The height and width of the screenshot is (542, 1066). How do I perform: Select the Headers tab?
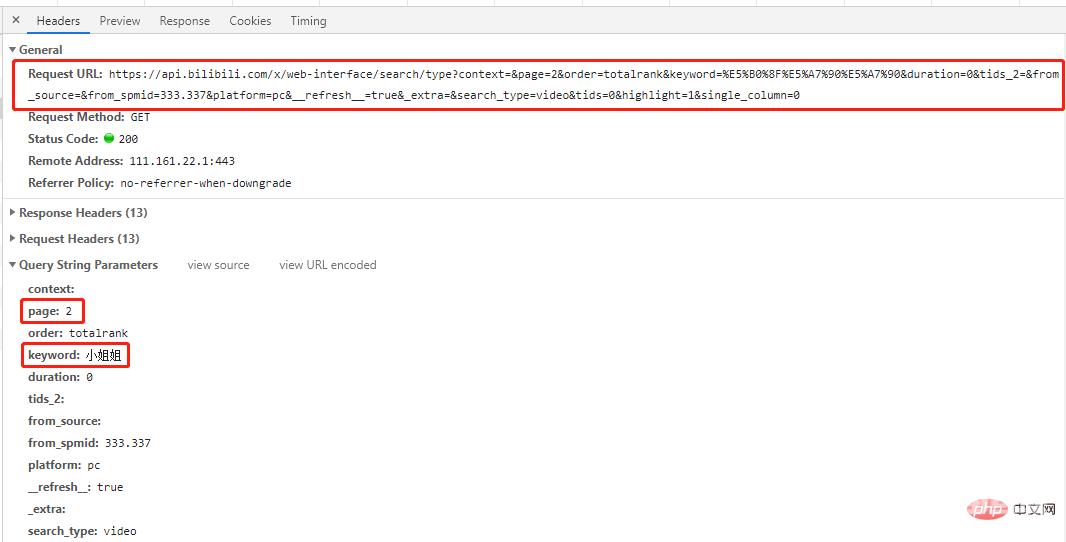pos(58,21)
